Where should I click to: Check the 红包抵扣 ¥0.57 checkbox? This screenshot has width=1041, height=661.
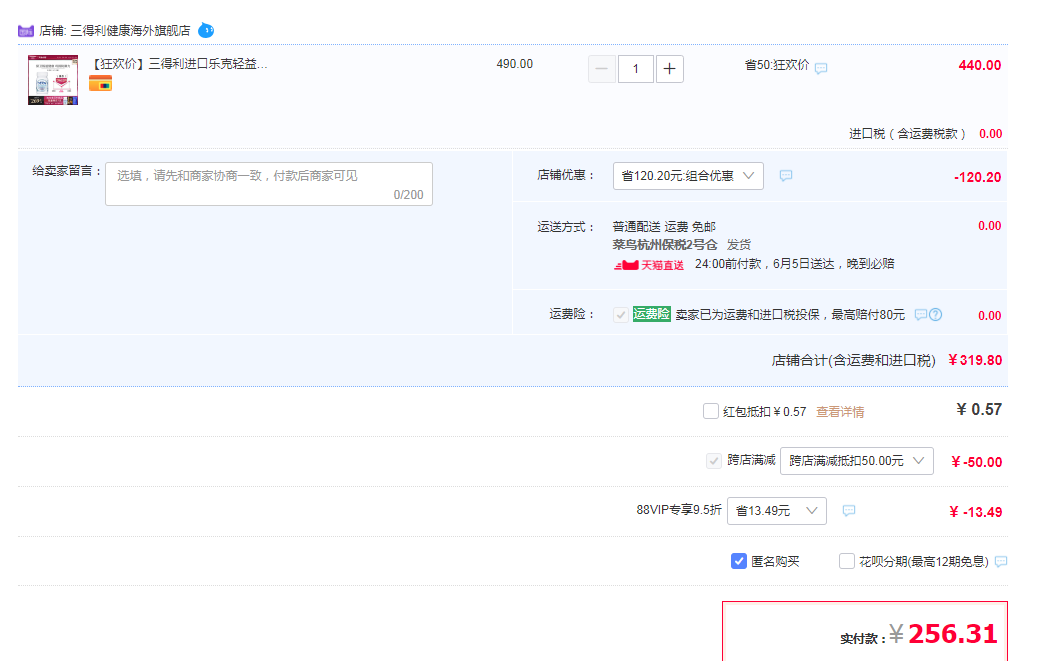coord(710,411)
